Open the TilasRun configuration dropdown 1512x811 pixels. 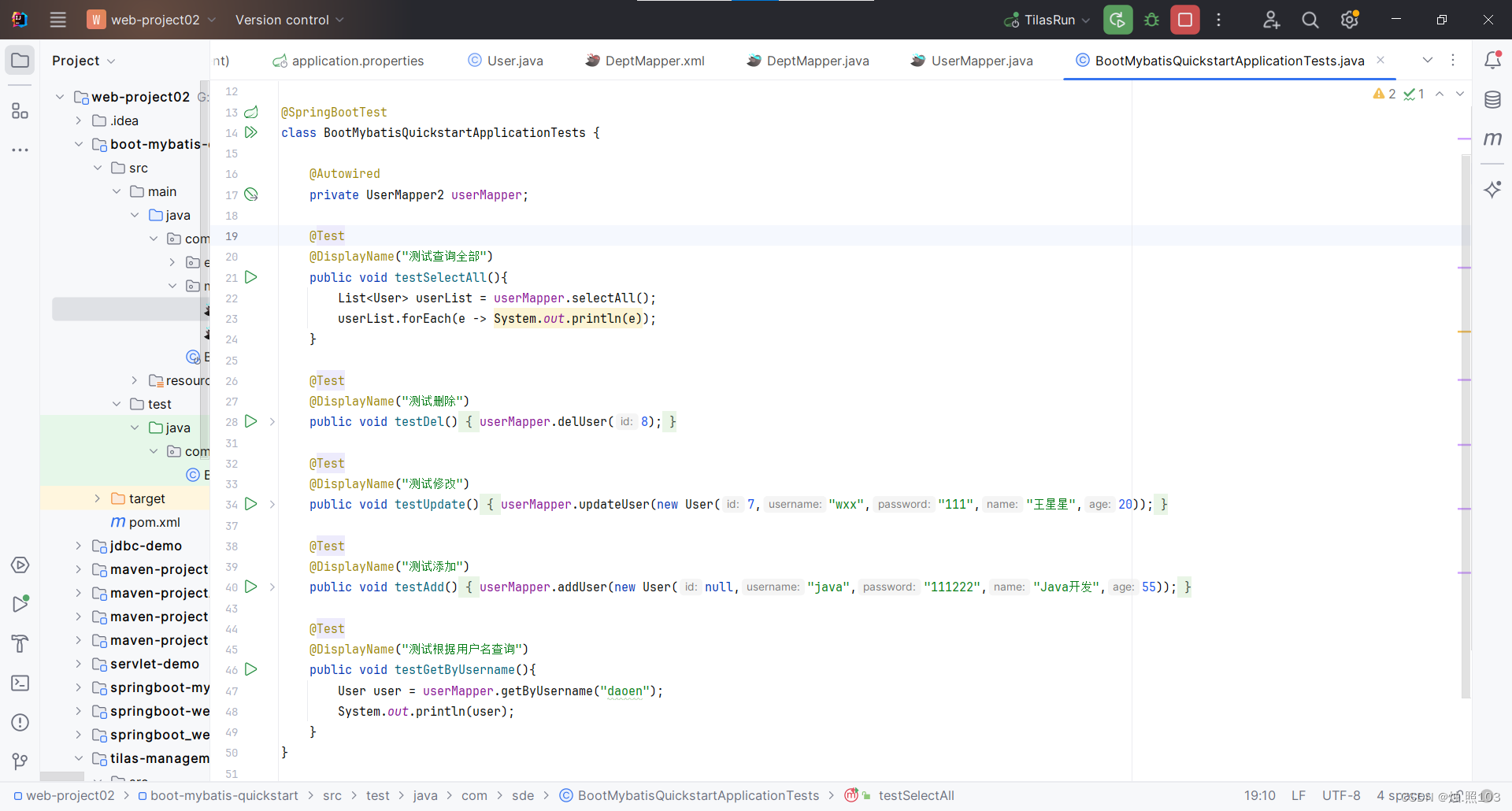[1047, 20]
